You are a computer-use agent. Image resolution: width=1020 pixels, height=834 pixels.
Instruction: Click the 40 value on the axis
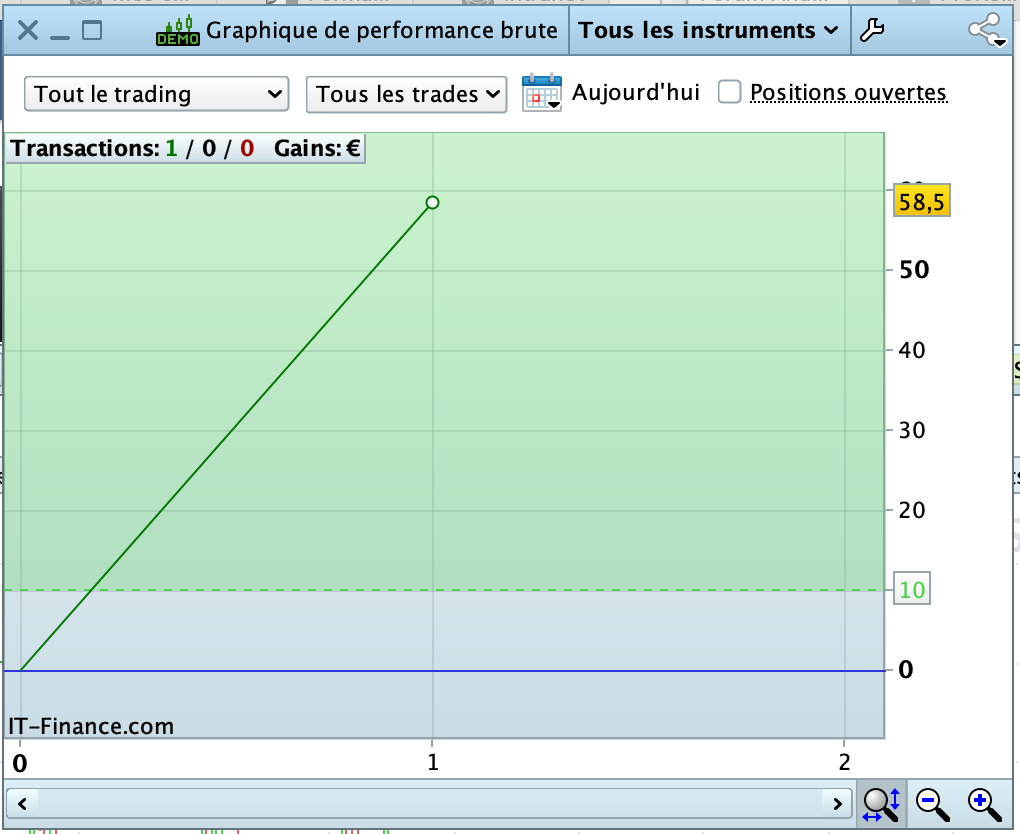pyautogui.click(x=912, y=351)
